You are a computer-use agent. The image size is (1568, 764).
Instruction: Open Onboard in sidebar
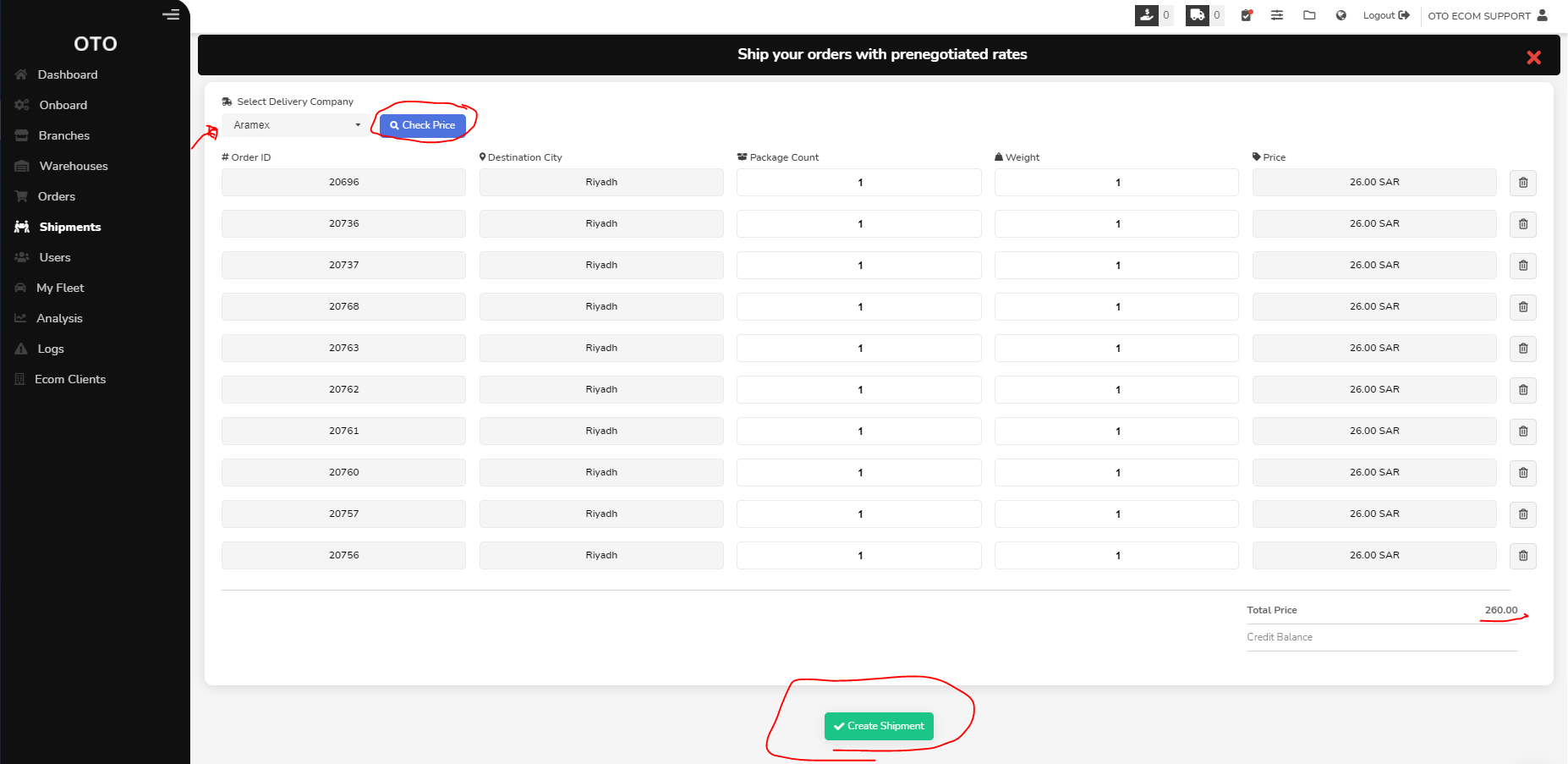63,105
